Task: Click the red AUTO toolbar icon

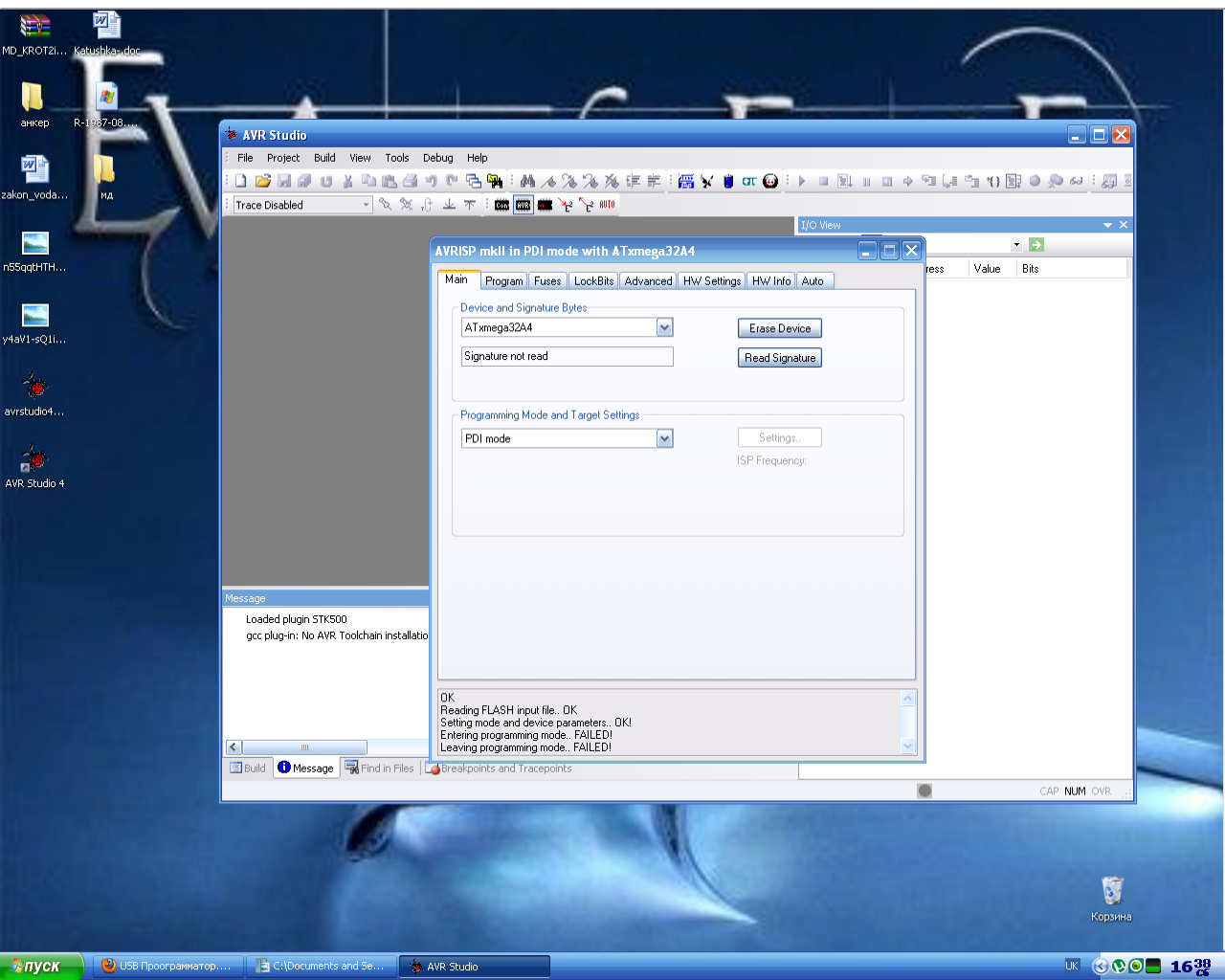Action: 607,204
